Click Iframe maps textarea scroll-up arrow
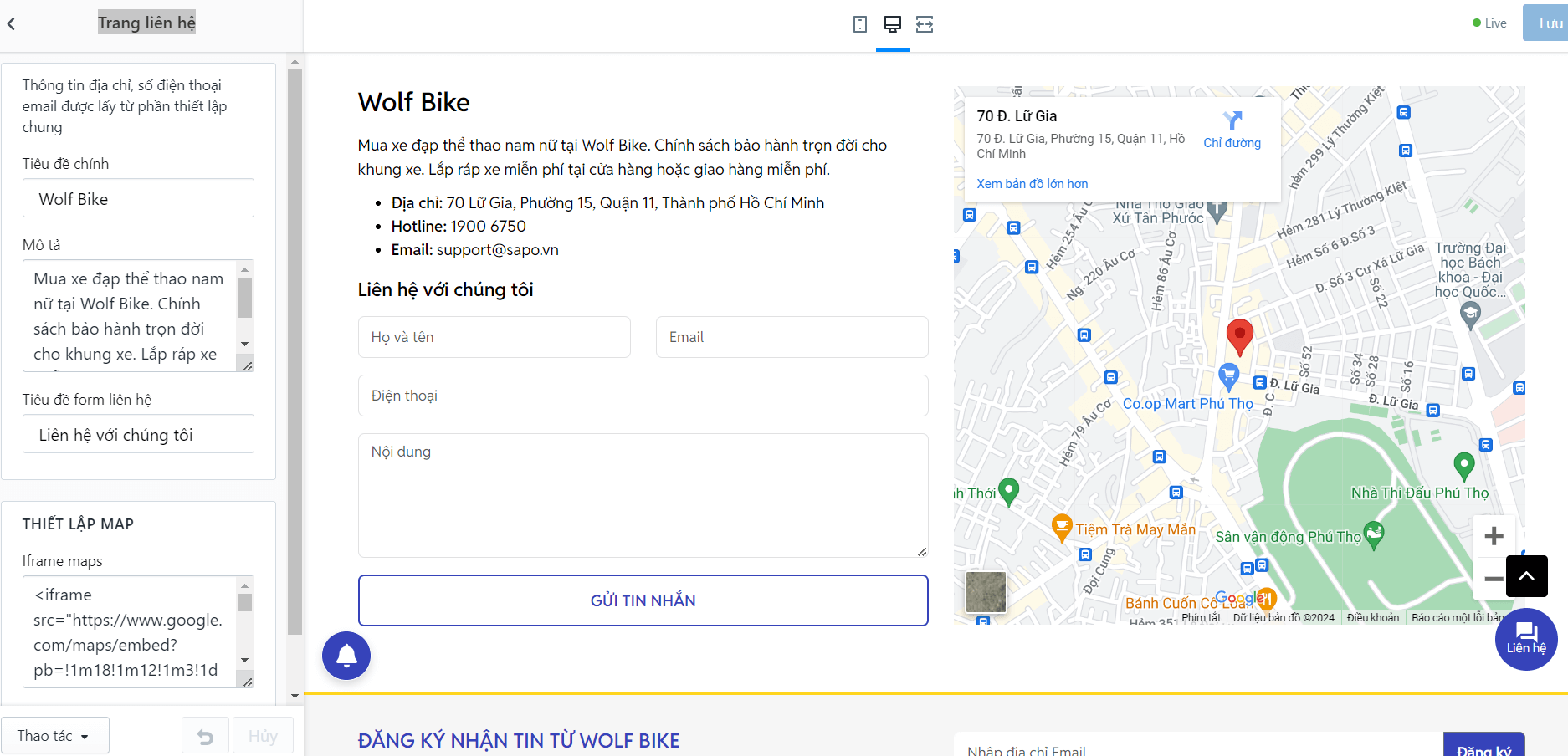1568x756 pixels. pyautogui.click(x=245, y=585)
